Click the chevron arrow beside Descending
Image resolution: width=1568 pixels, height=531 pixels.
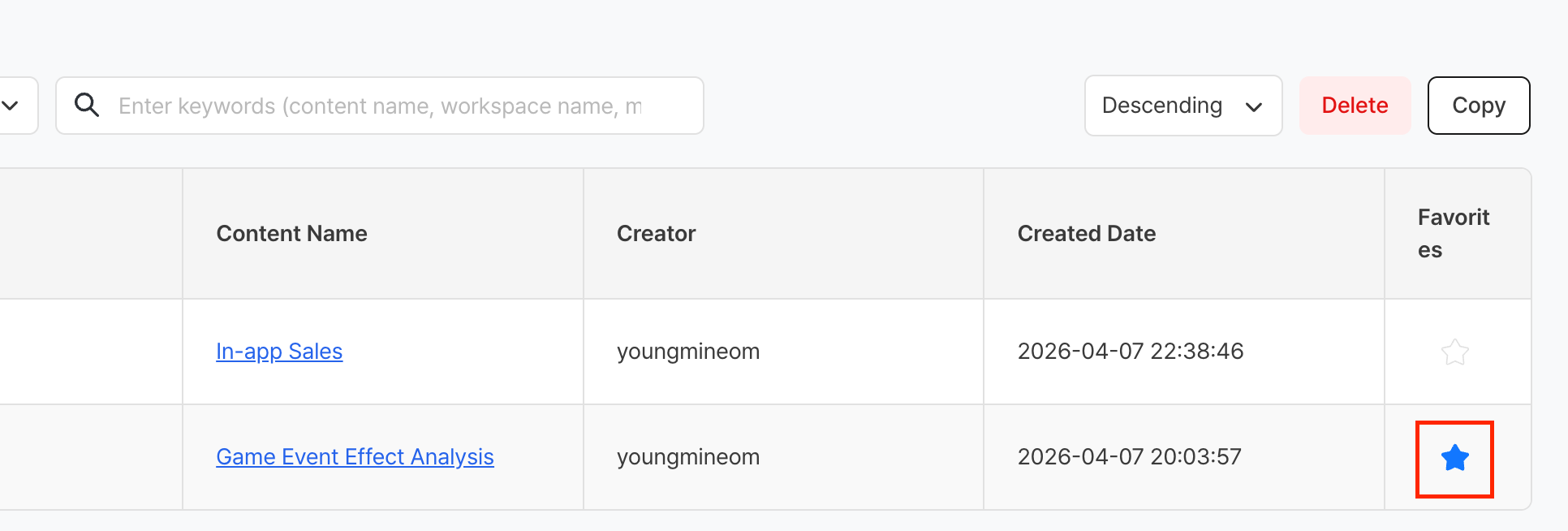coord(1253,106)
